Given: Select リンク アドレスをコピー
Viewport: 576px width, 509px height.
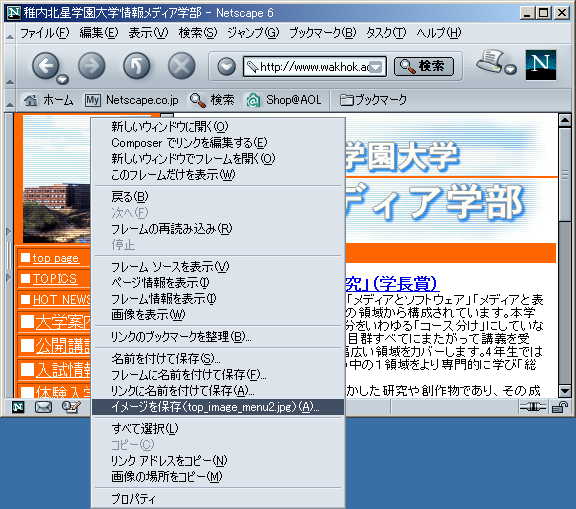Looking at the screenshot, I should 218,461.
